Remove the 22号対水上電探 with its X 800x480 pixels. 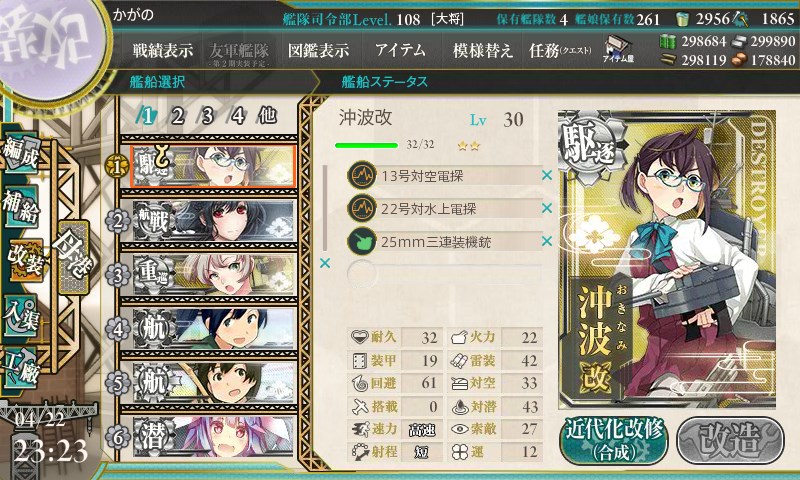547,208
